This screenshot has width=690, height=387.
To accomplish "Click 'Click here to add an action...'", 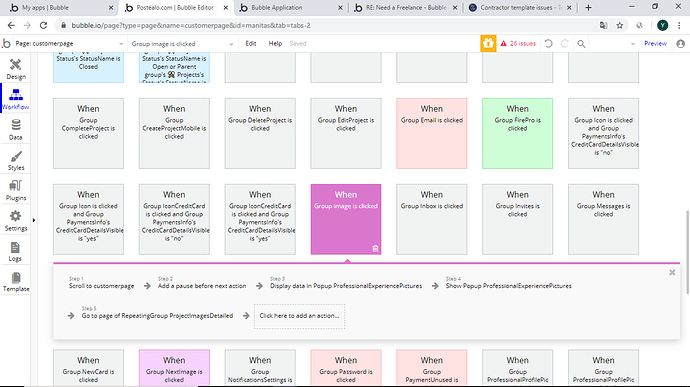I will [x=299, y=316].
